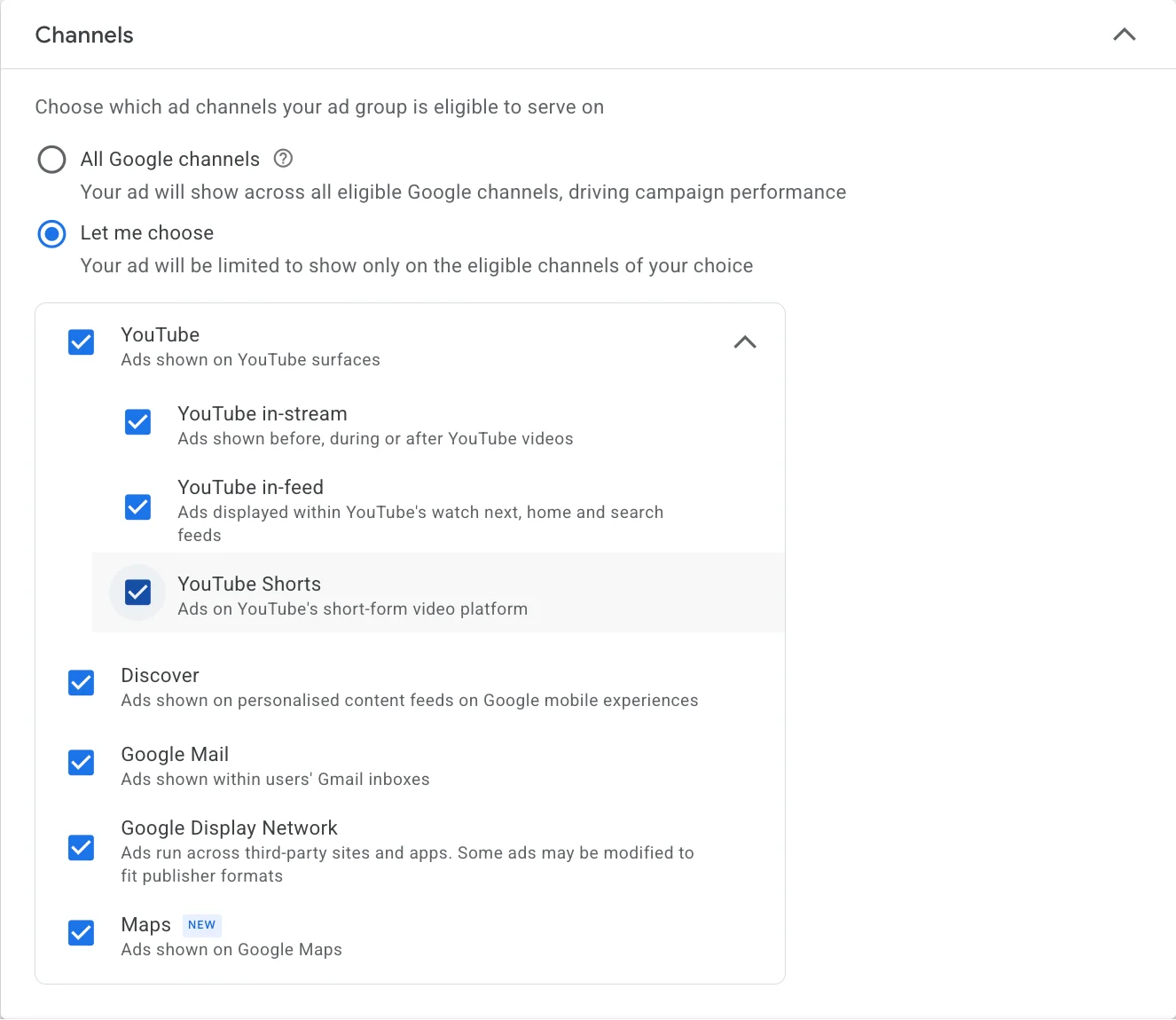
Task: Collapse the YouTube sub-options chevron
Action: [745, 342]
